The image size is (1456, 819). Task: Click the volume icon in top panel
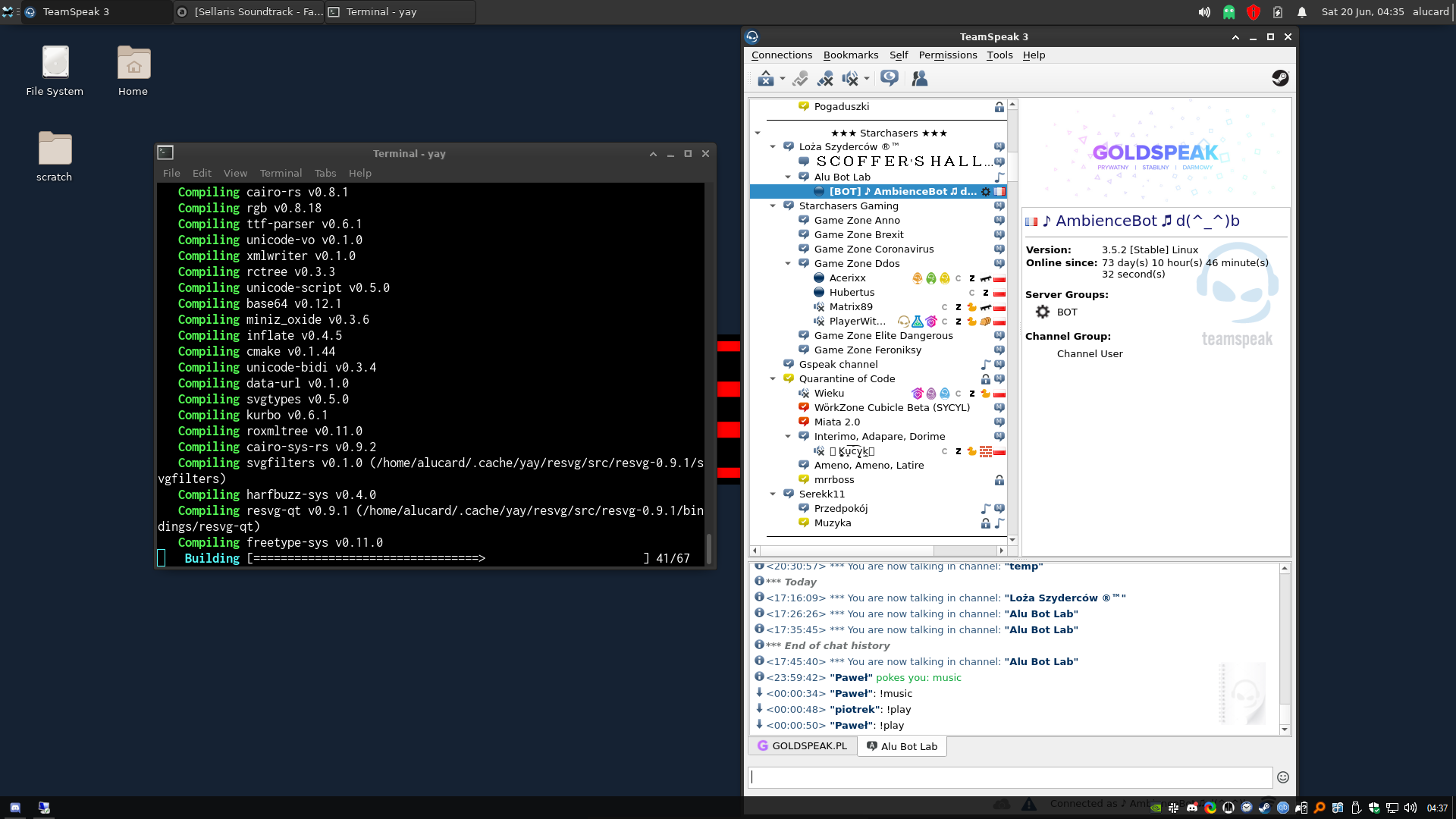[x=1204, y=12]
